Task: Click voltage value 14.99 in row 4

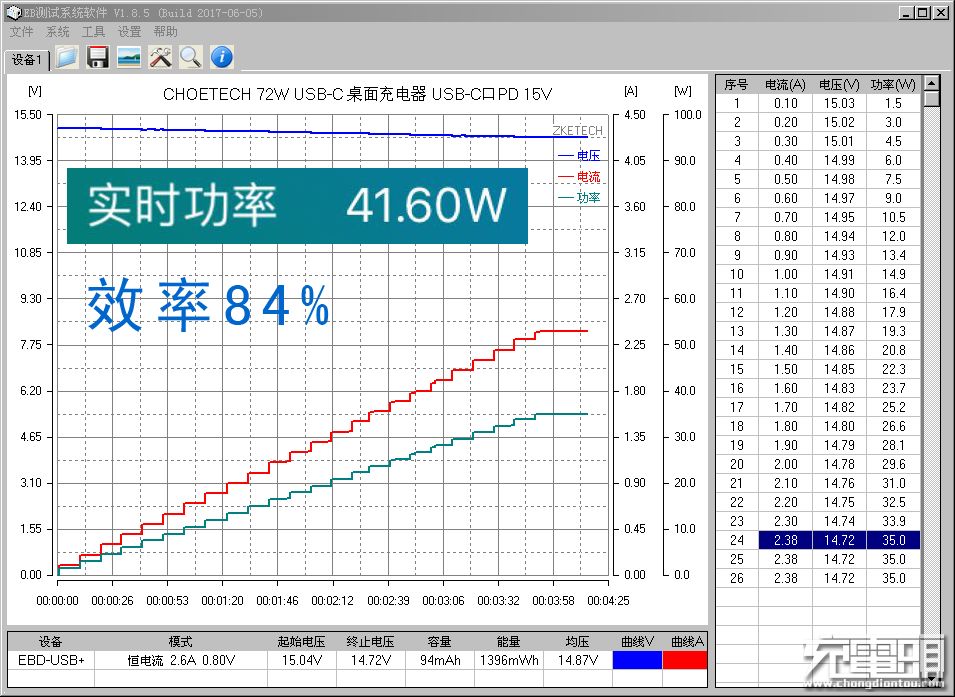Action: (839, 160)
